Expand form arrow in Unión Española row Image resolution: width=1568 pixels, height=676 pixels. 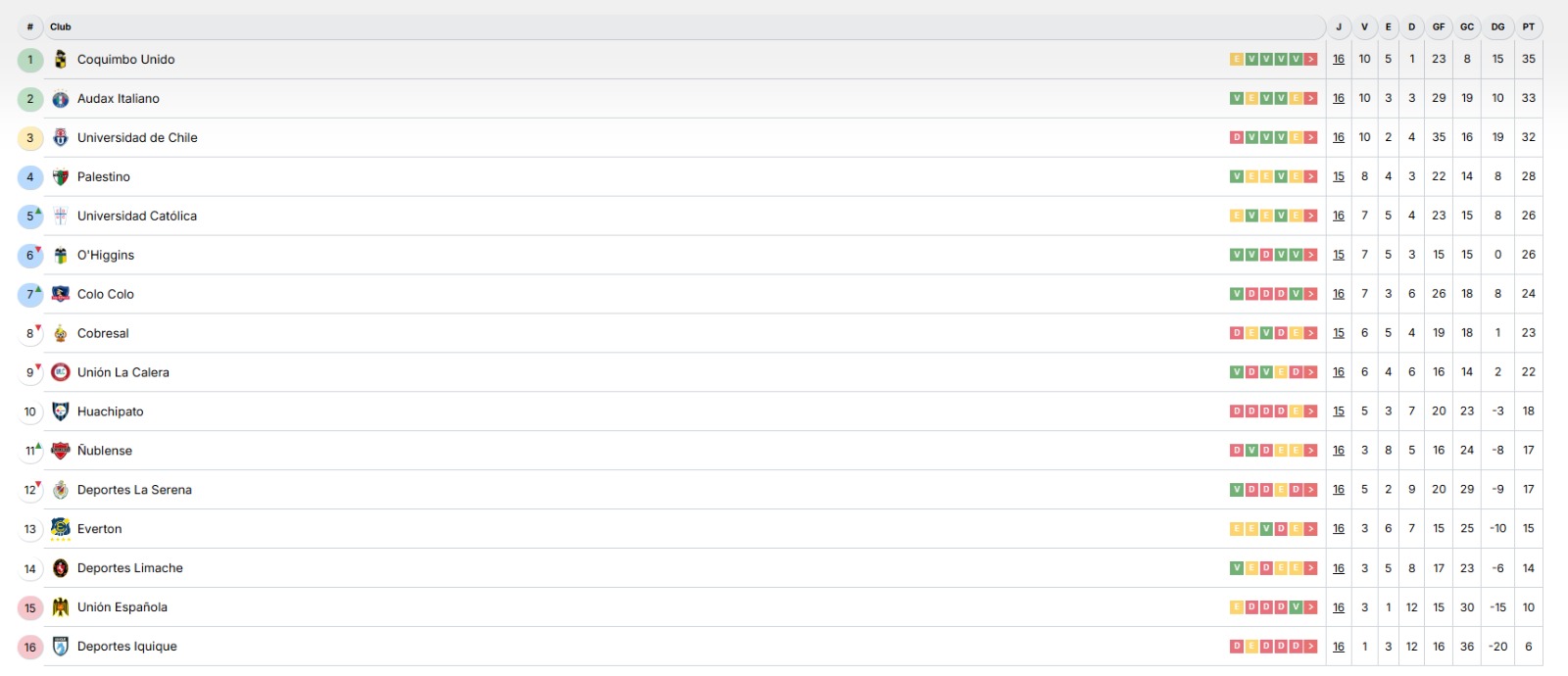tap(1311, 607)
